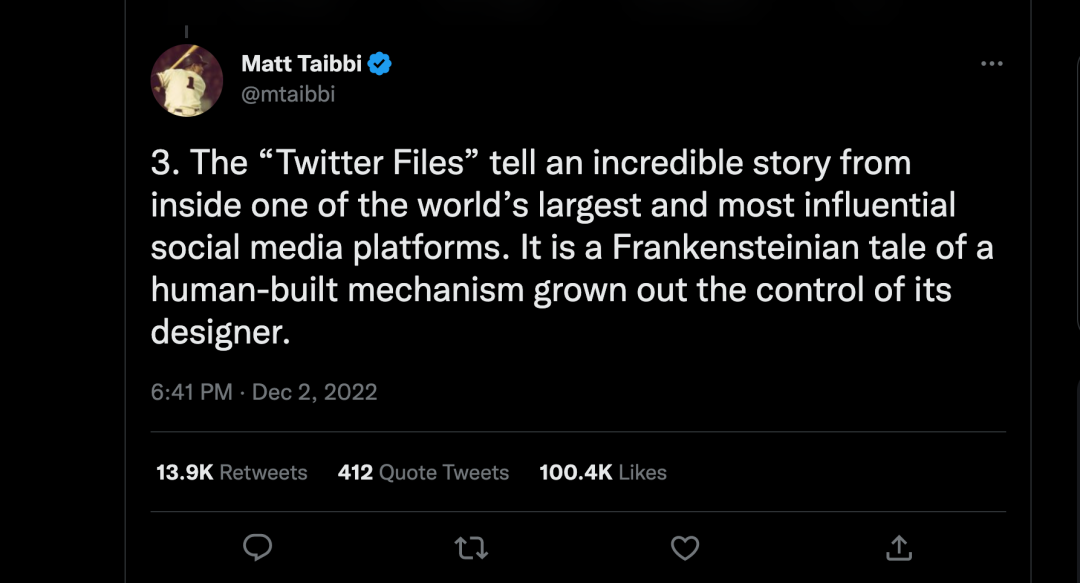Screen dimensions: 1080x583
Task: Show the 412 Quote Tweets
Action: (423, 472)
